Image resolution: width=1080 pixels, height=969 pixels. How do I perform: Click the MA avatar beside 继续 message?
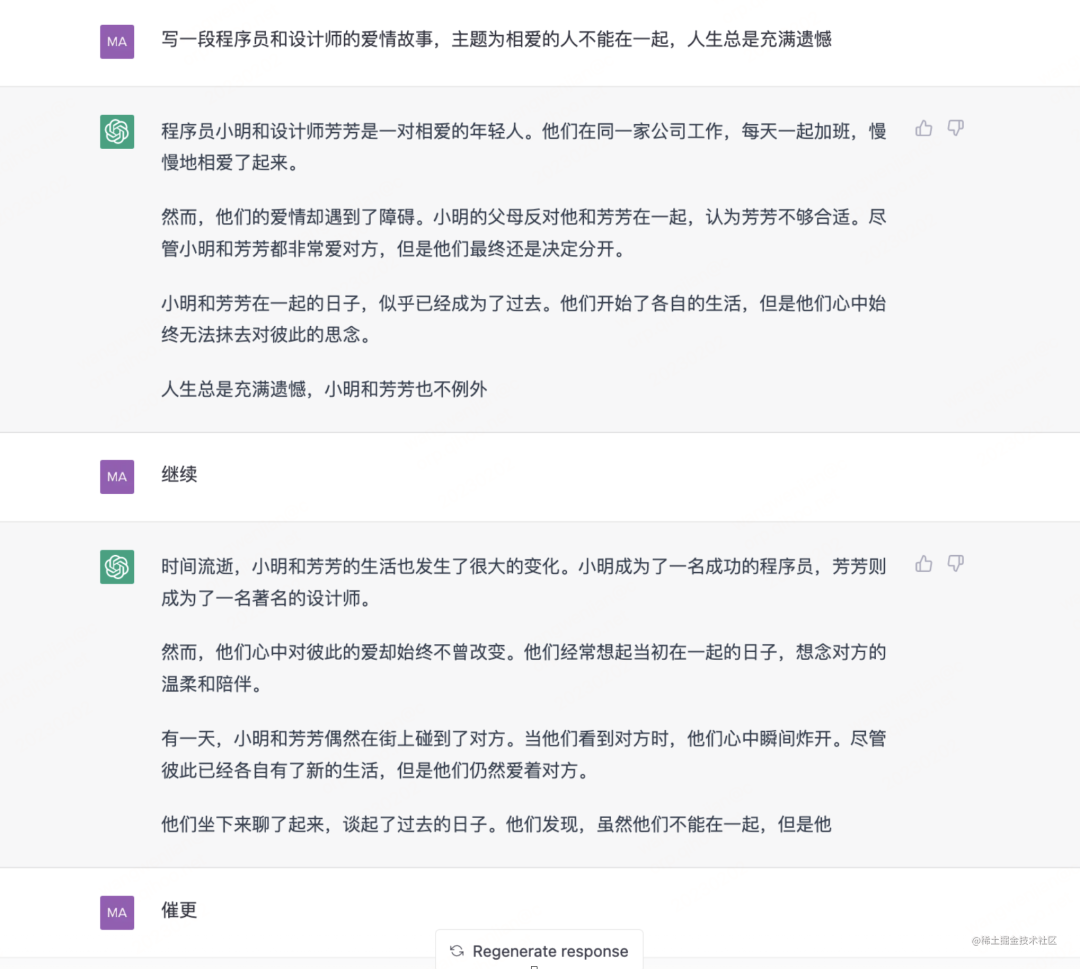117,477
